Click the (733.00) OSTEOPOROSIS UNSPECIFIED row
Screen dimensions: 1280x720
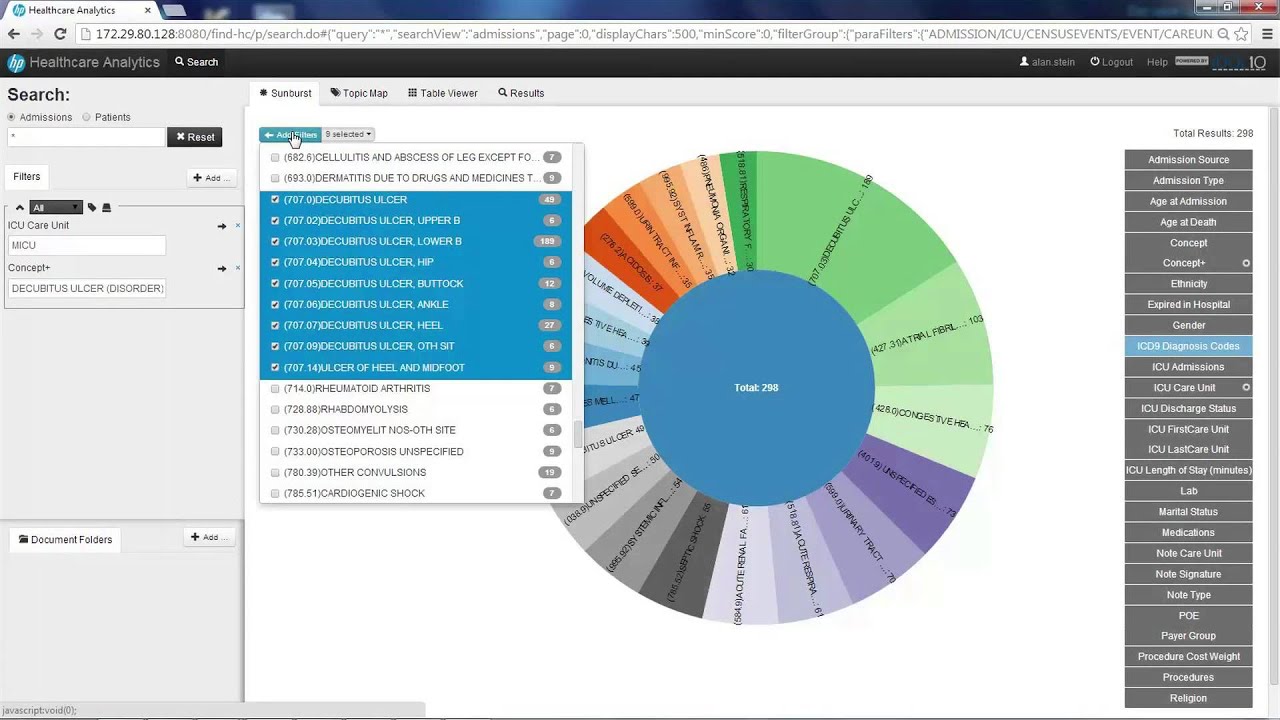(416, 451)
